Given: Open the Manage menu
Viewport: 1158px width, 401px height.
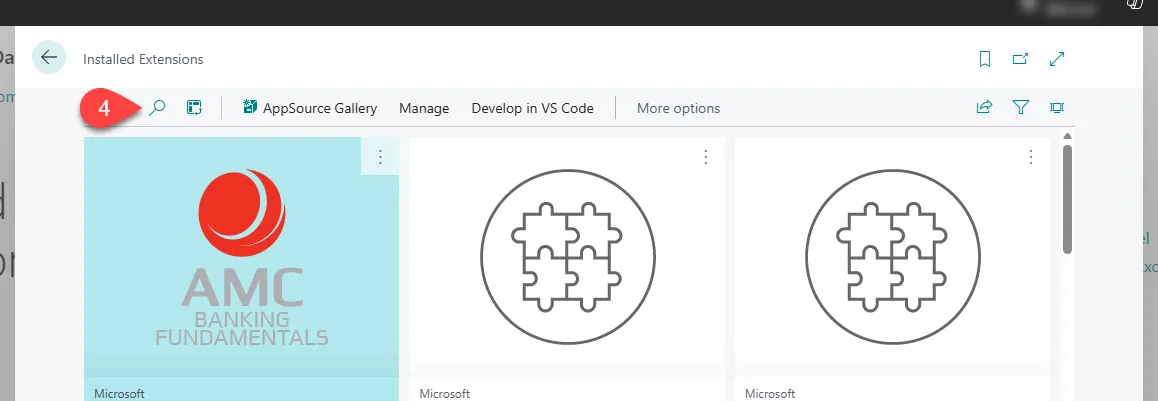Looking at the screenshot, I should tap(424, 108).
